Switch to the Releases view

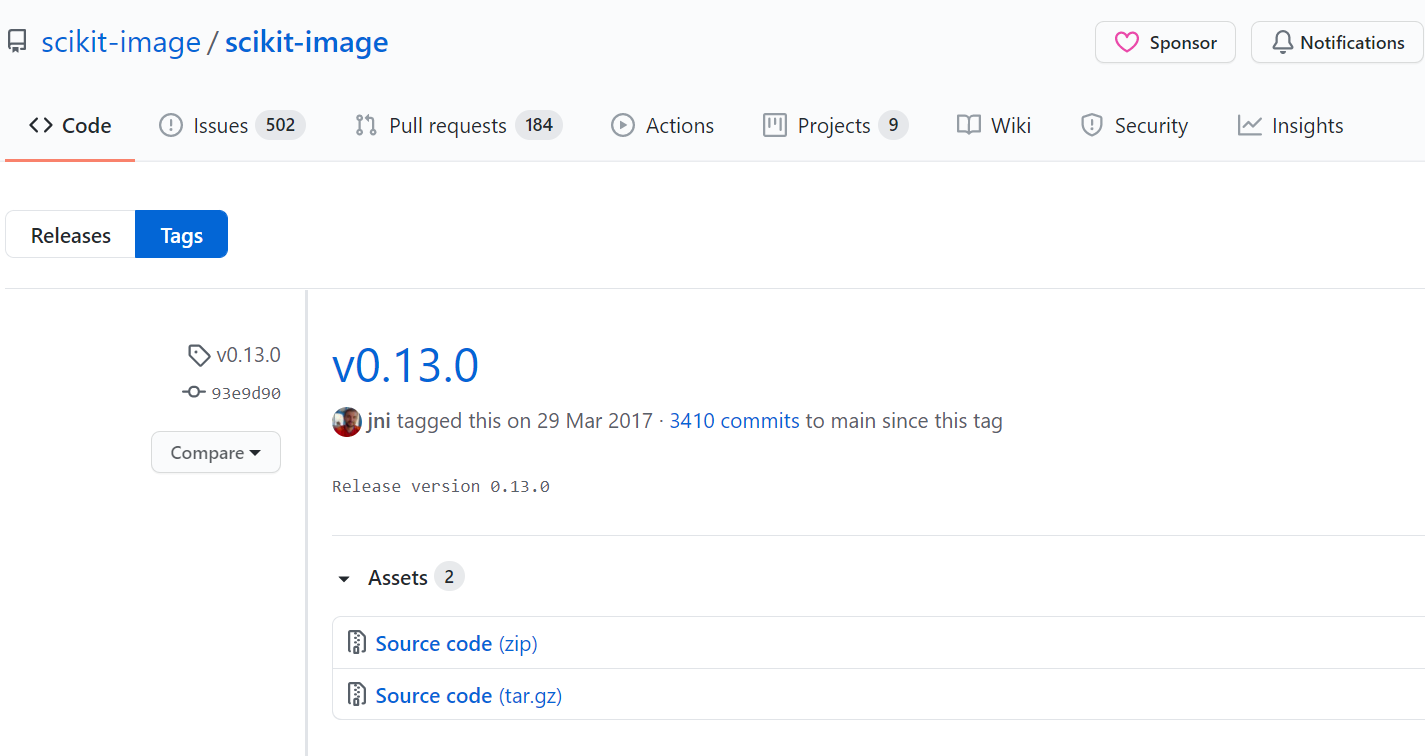coord(70,234)
